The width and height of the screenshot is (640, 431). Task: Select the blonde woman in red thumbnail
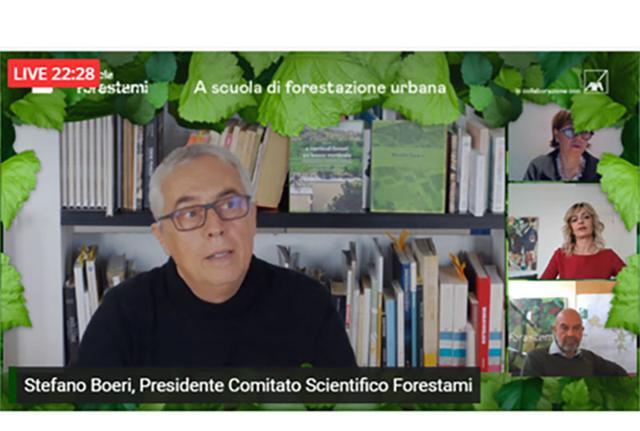coord(567,231)
